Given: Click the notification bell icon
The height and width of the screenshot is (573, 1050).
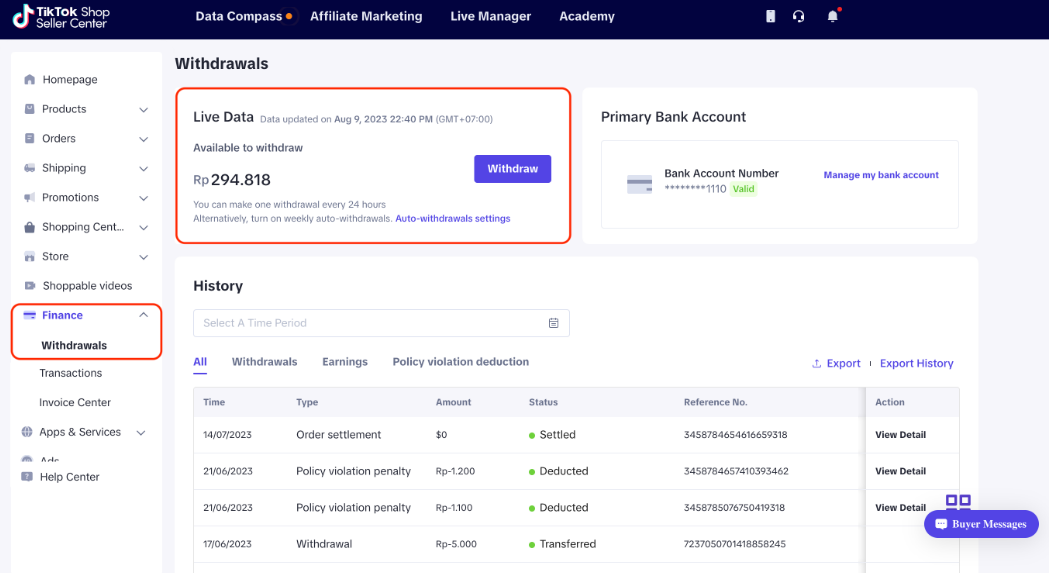Looking at the screenshot, I should [x=832, y=16].
